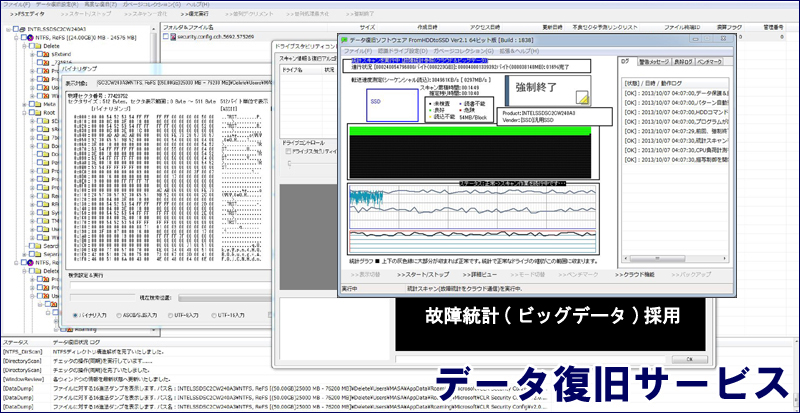
Task: Click the >>詳細ビュー button
Action: (x=478, y=275)
